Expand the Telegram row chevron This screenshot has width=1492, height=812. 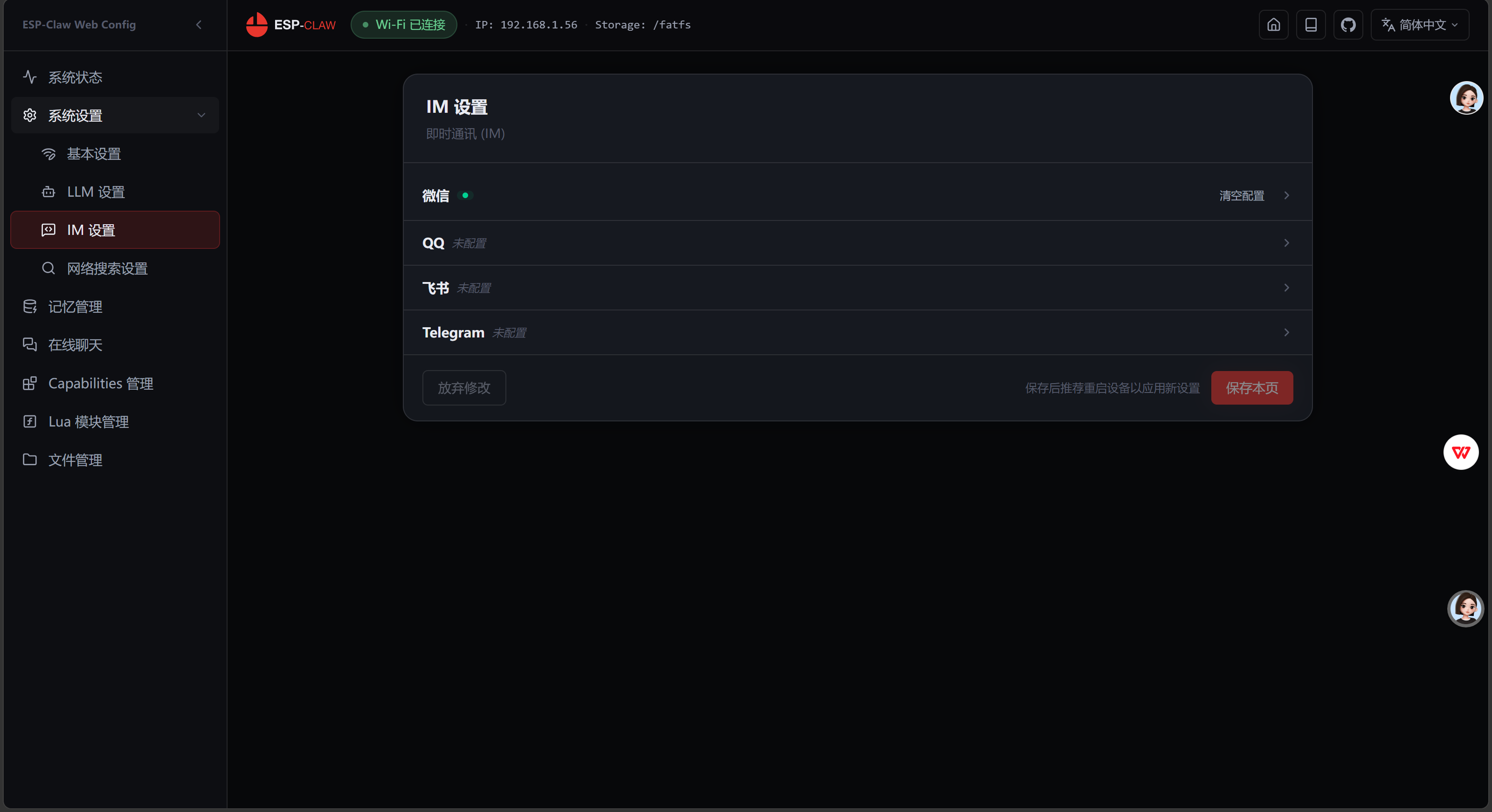click(x=1286, y=332)
